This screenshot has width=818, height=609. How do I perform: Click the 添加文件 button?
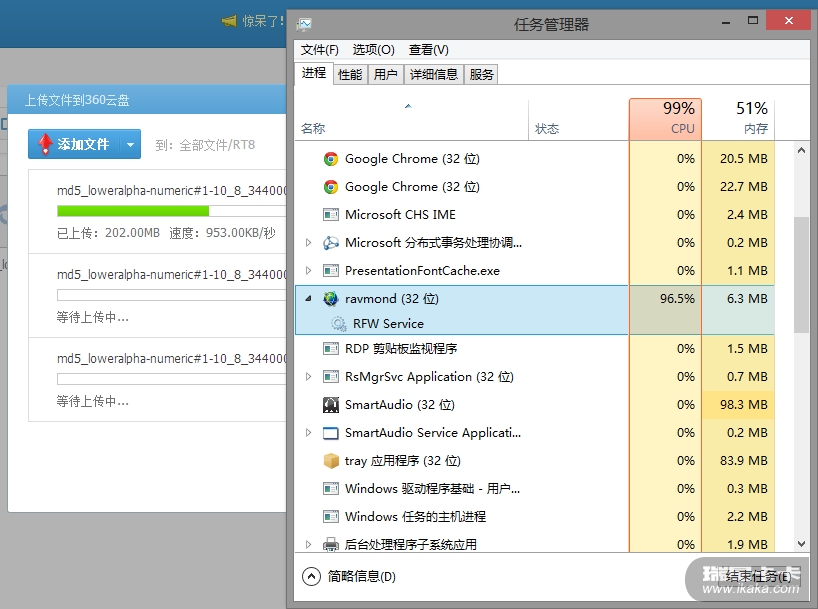75,144
